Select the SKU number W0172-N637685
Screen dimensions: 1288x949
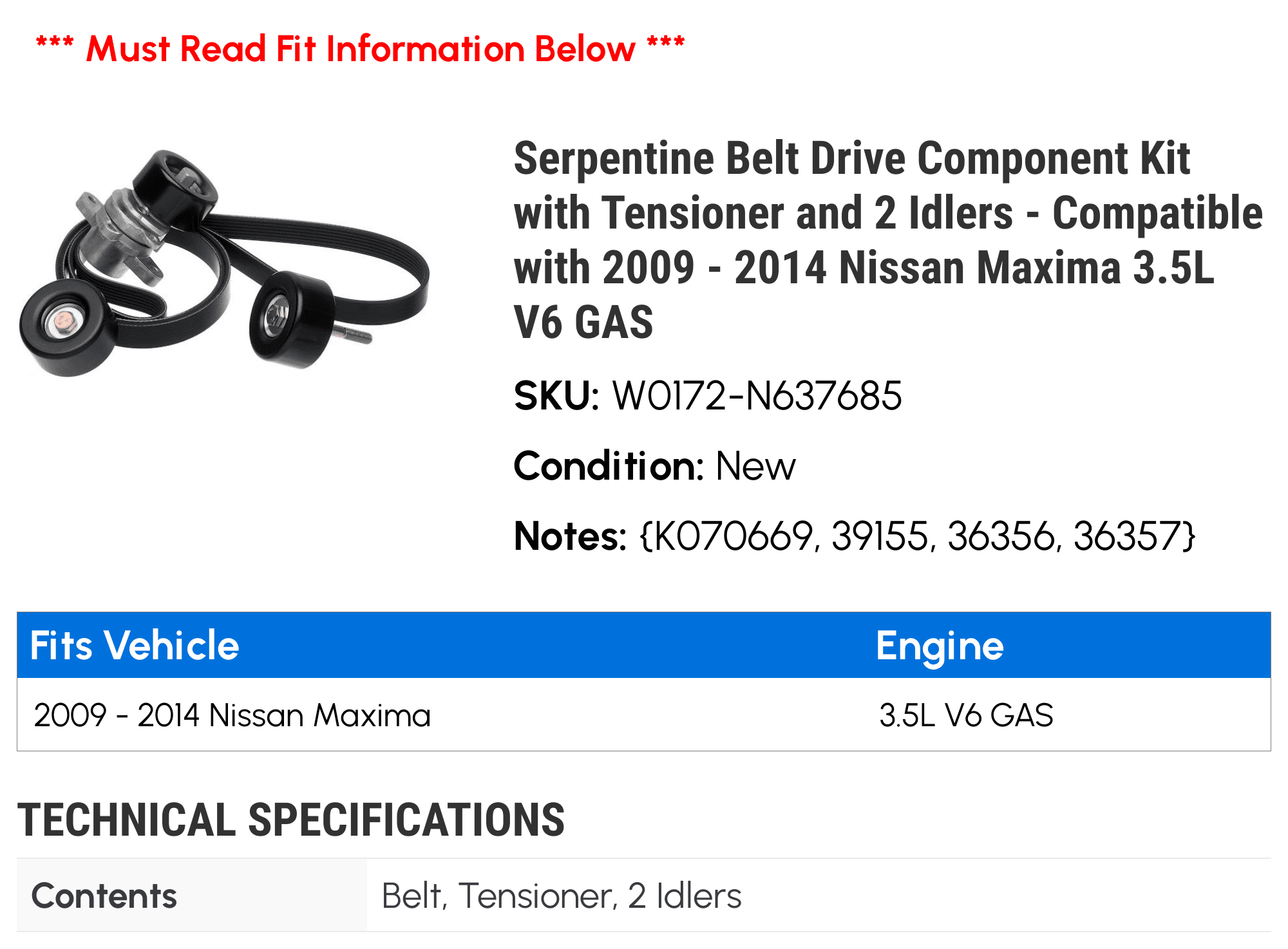757,395
